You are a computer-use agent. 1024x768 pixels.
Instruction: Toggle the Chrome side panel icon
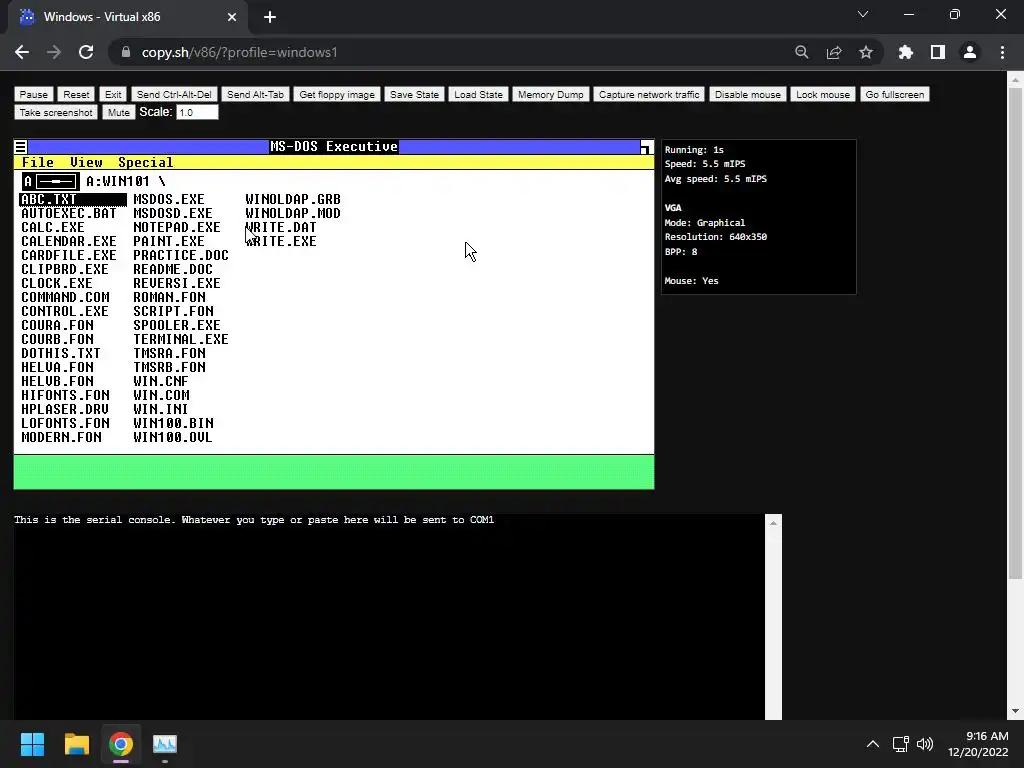pos(938,52)
